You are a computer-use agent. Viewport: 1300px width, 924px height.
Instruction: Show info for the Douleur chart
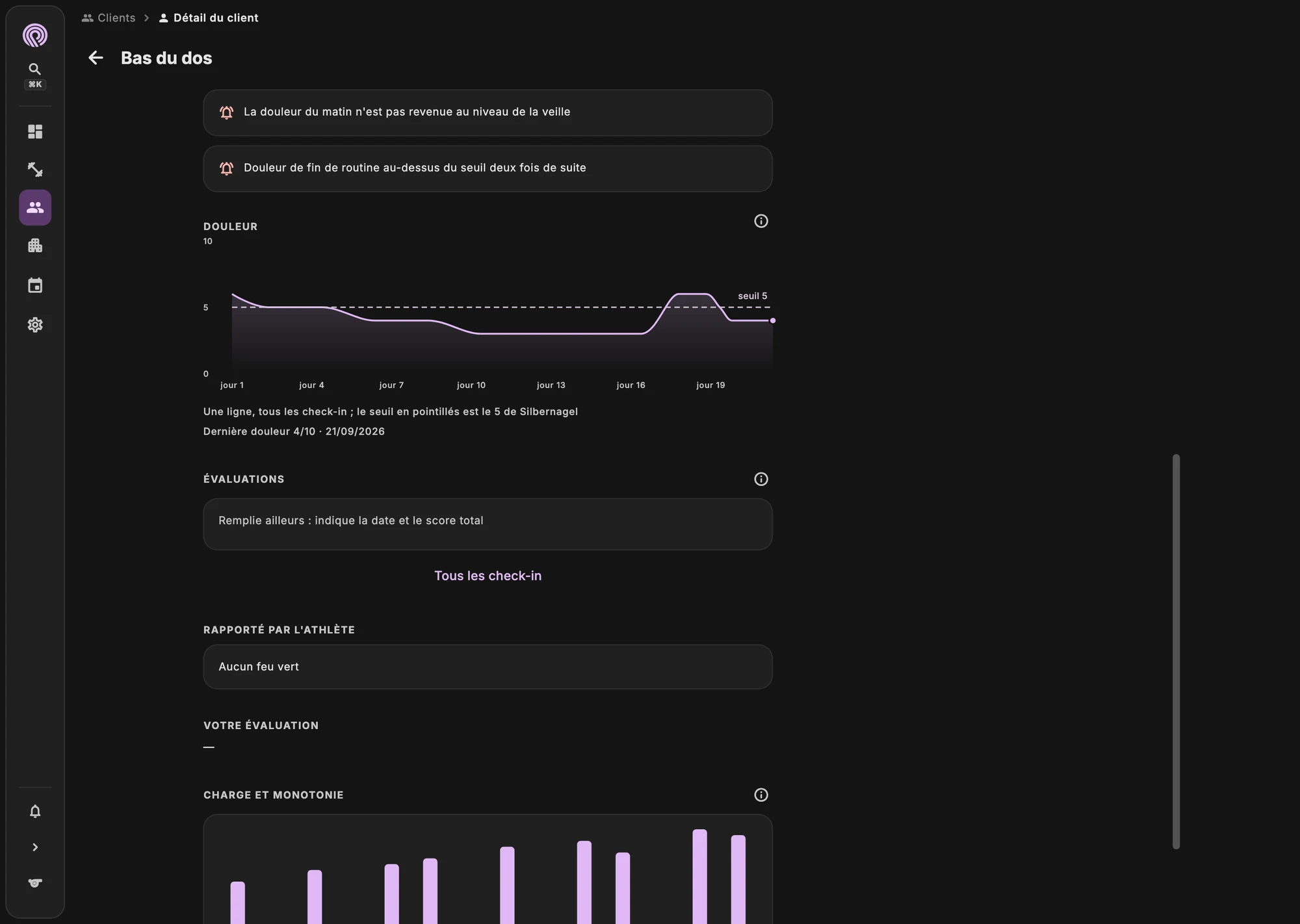tap(761, 221)
